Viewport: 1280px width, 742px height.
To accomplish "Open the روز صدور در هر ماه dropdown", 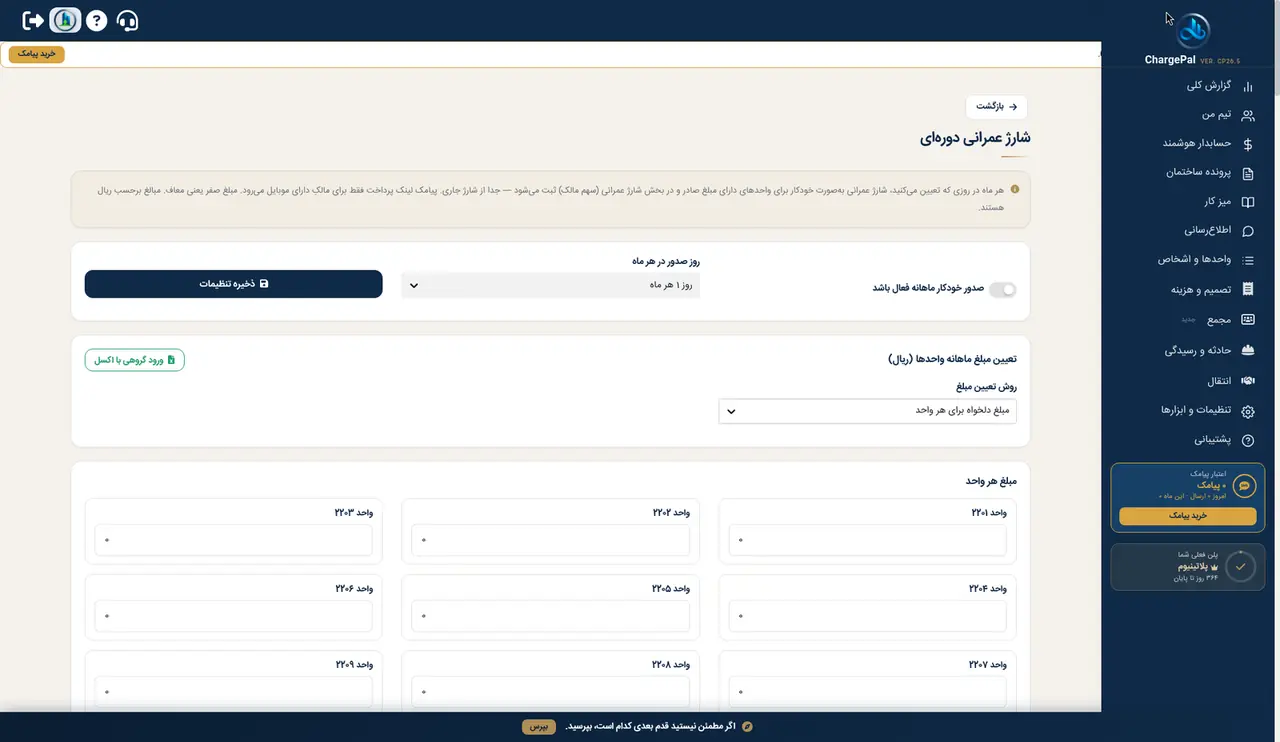I will pos(551,285).
